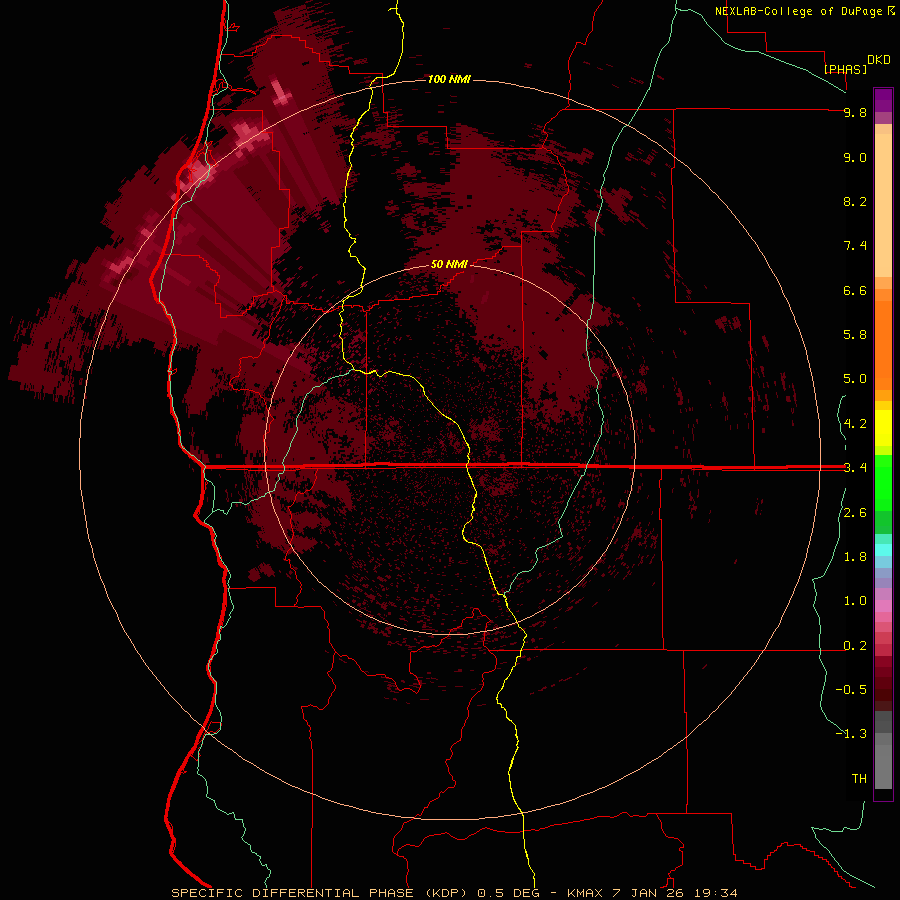900x900 pixels.
Task: Click the 7.4 scale label
Action: (x=855, y=246)
